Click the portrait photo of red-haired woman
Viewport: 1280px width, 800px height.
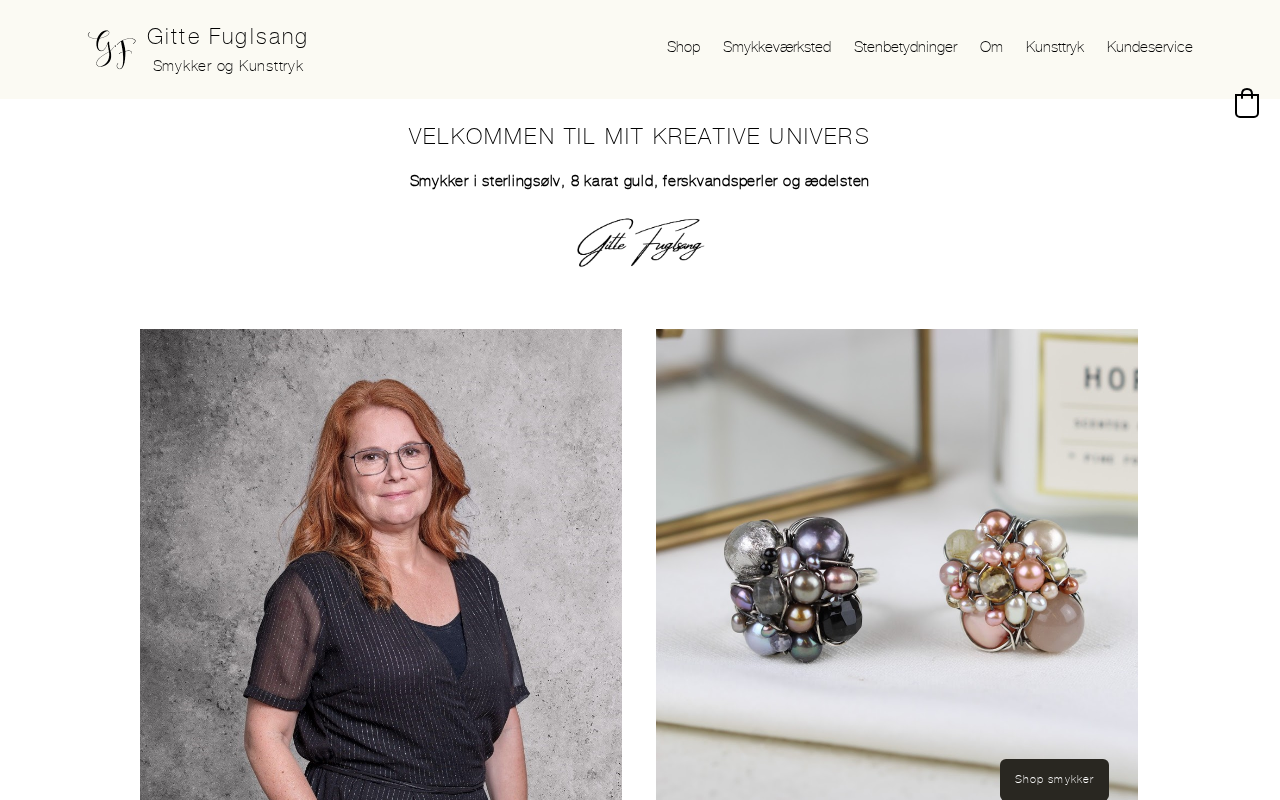[381, 564]
